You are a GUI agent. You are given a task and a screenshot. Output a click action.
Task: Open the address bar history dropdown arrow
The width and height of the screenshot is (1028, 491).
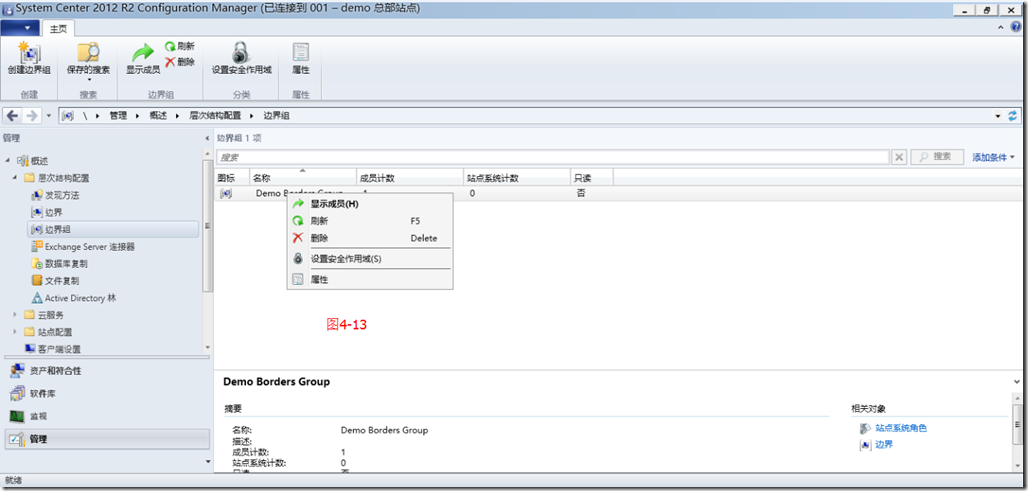pos(998,115)
